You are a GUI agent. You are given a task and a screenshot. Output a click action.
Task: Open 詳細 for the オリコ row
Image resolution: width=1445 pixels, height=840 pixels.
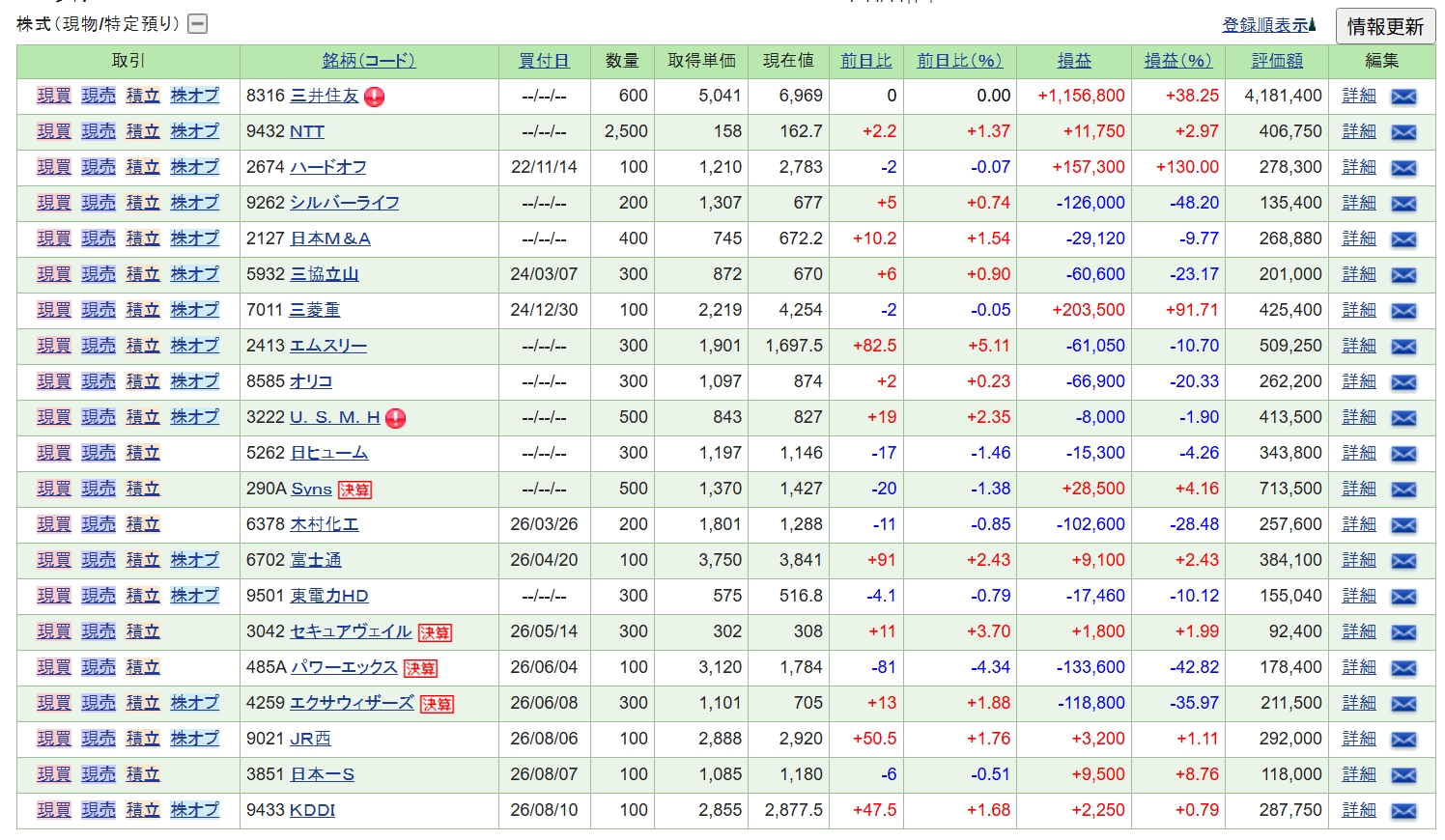tap(1359, 381)
